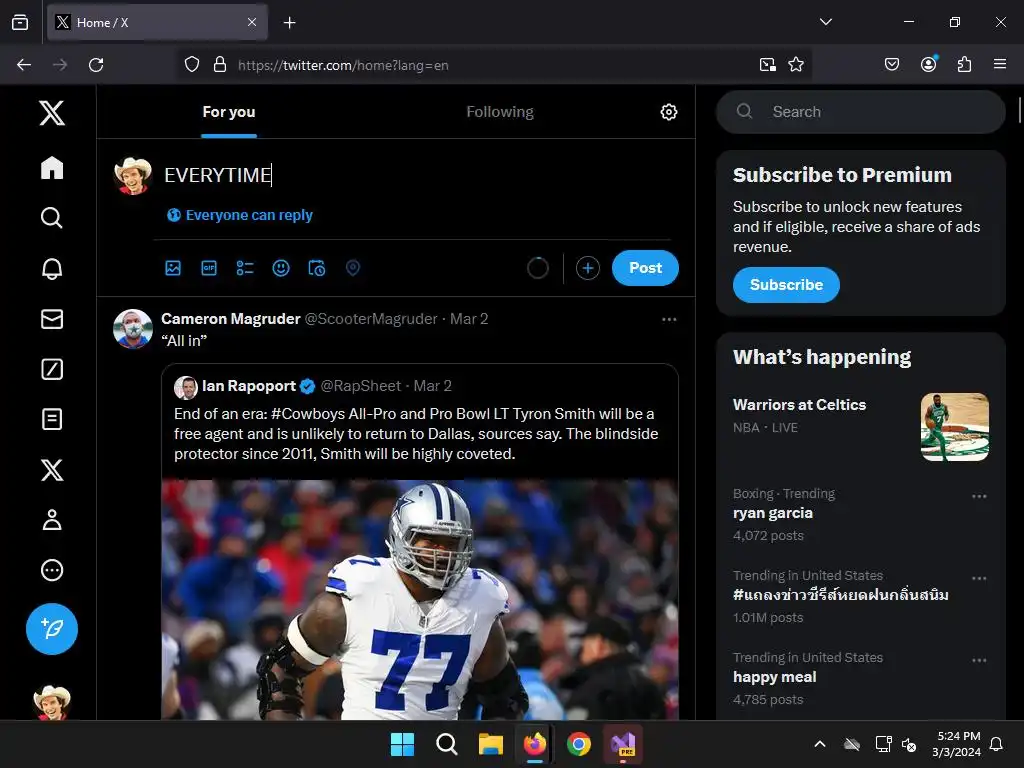Screen dimensions: 1024x768
Task: Add media image icon to post
Action: pos(173,268)
